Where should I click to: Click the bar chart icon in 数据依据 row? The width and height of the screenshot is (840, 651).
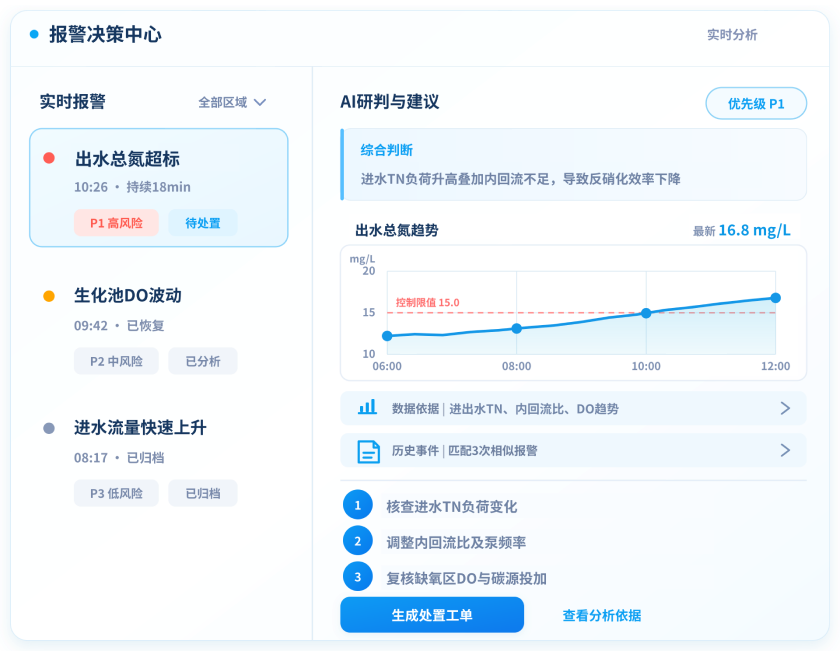(368, 408)
